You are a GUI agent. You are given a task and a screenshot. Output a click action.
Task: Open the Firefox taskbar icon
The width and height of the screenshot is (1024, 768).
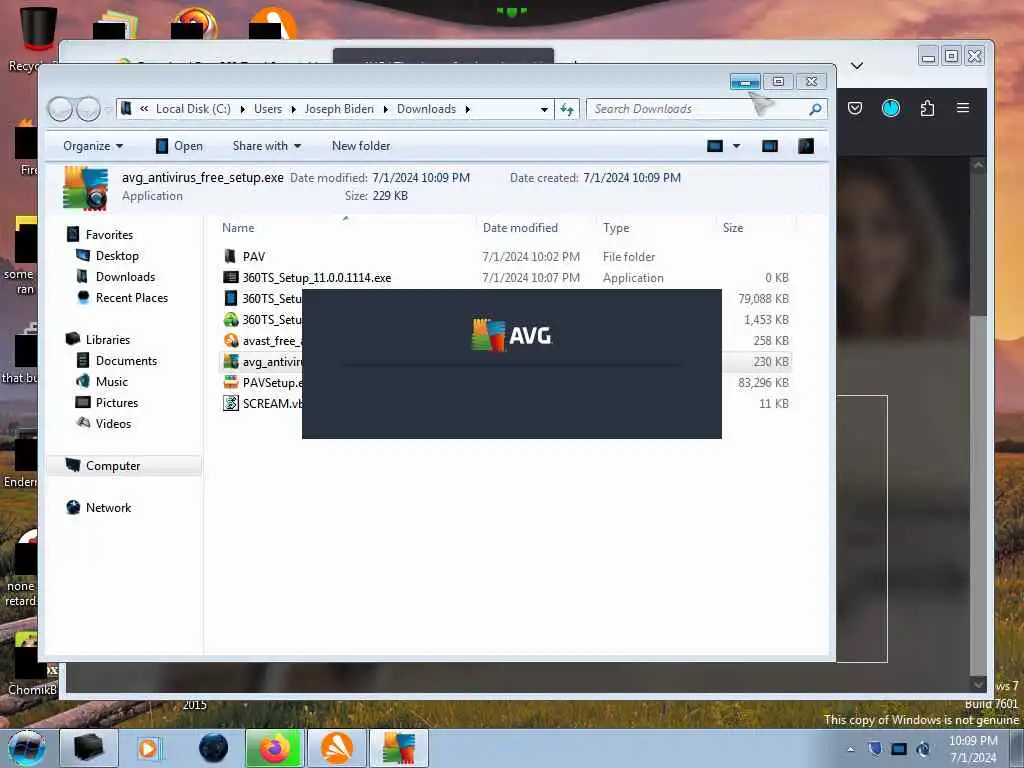pyautogui.click(x=274, y=748)
